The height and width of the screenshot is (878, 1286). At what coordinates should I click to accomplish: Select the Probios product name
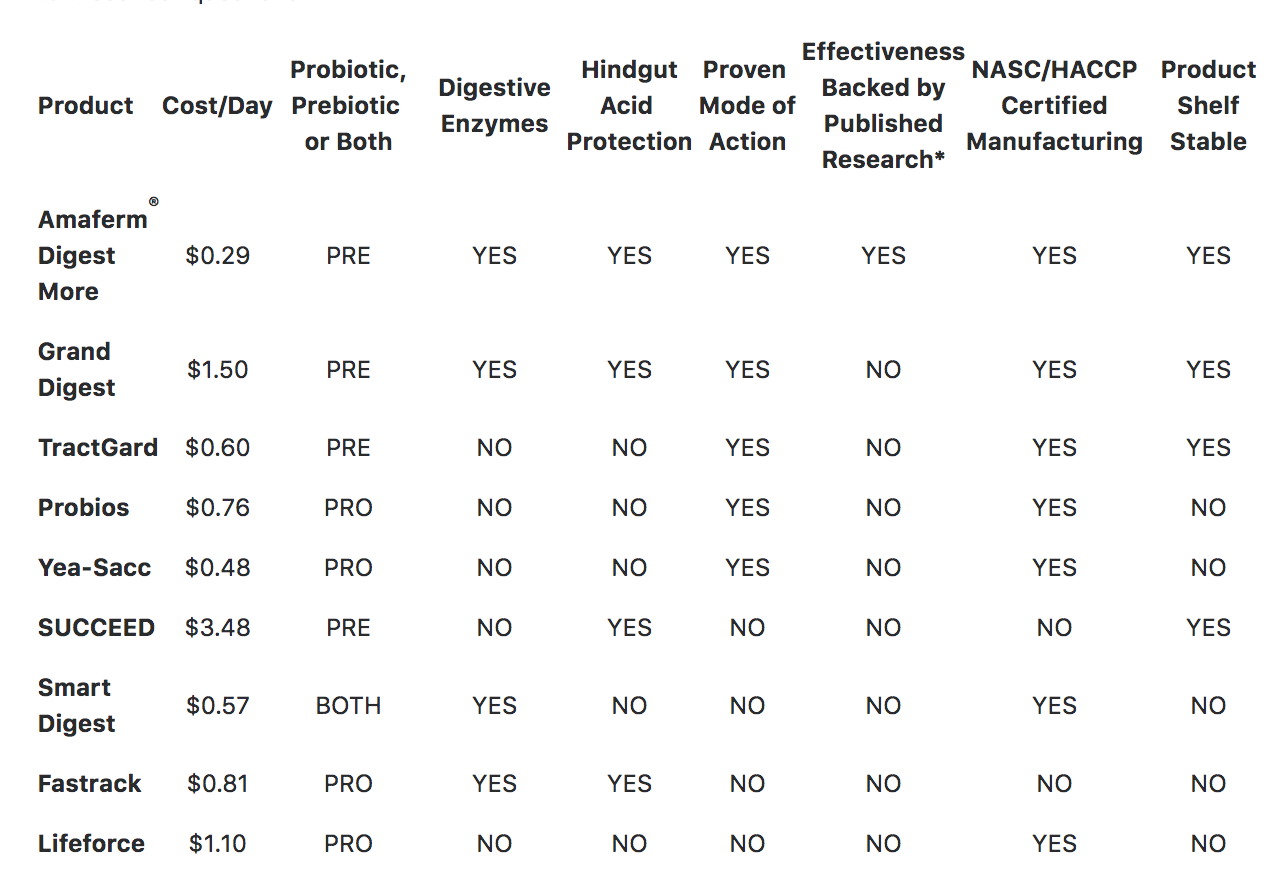tap(84, 508)
